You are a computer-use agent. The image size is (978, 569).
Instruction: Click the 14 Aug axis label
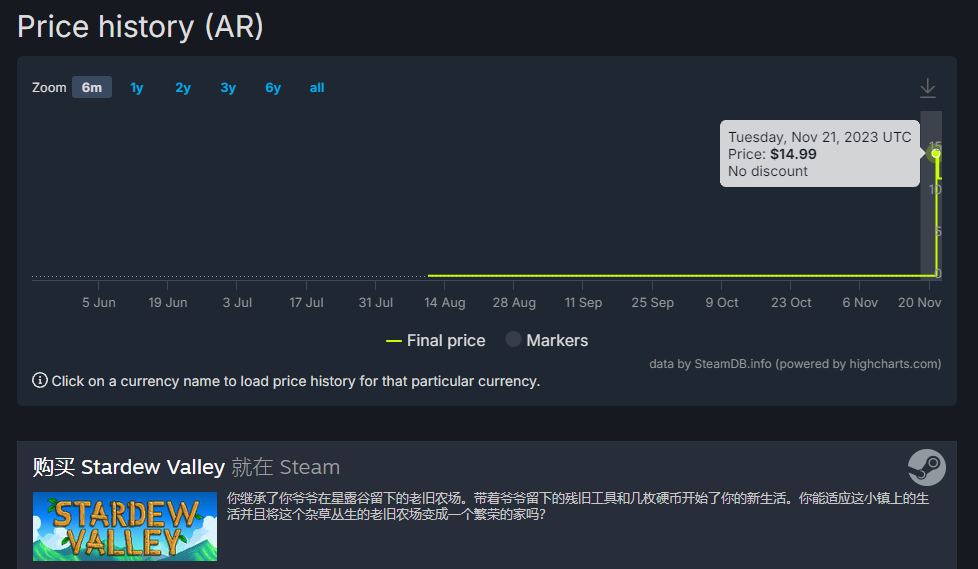click(x=445, y=303)
